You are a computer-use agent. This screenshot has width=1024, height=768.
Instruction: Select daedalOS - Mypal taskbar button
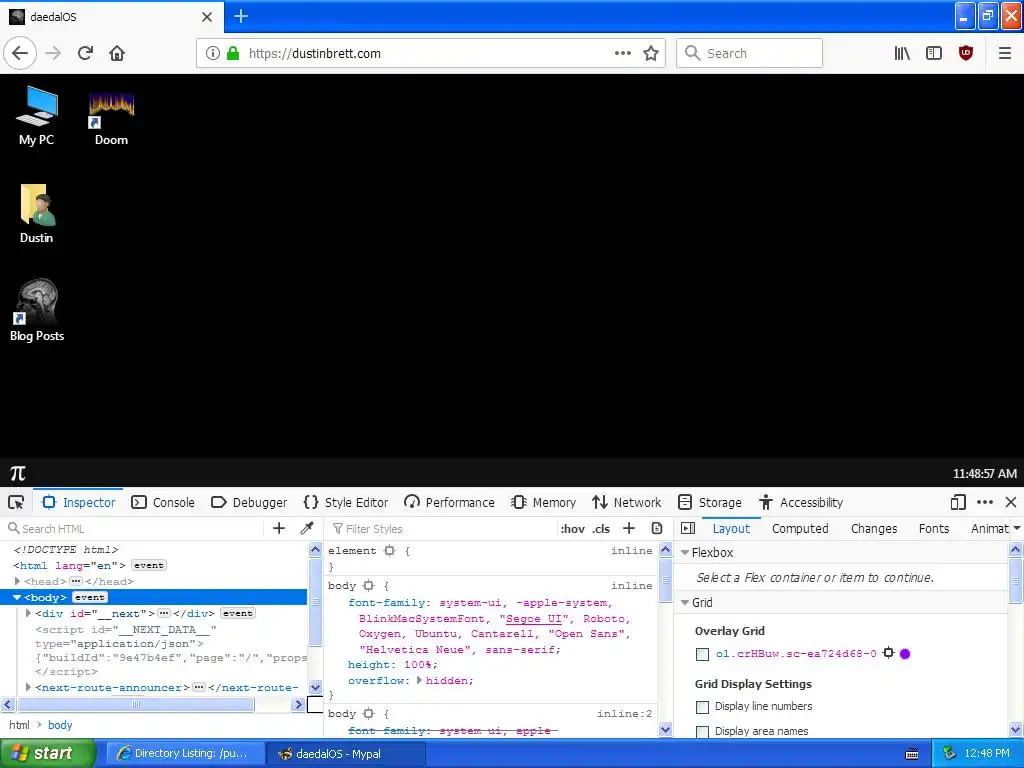(346, 754)
